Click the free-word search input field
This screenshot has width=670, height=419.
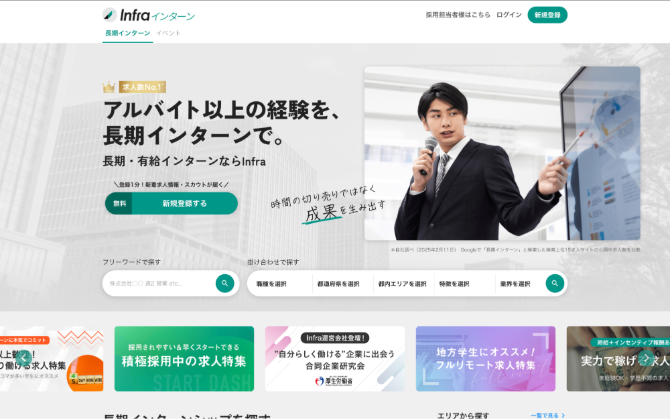pyautogui.click(x=160, y=284)
